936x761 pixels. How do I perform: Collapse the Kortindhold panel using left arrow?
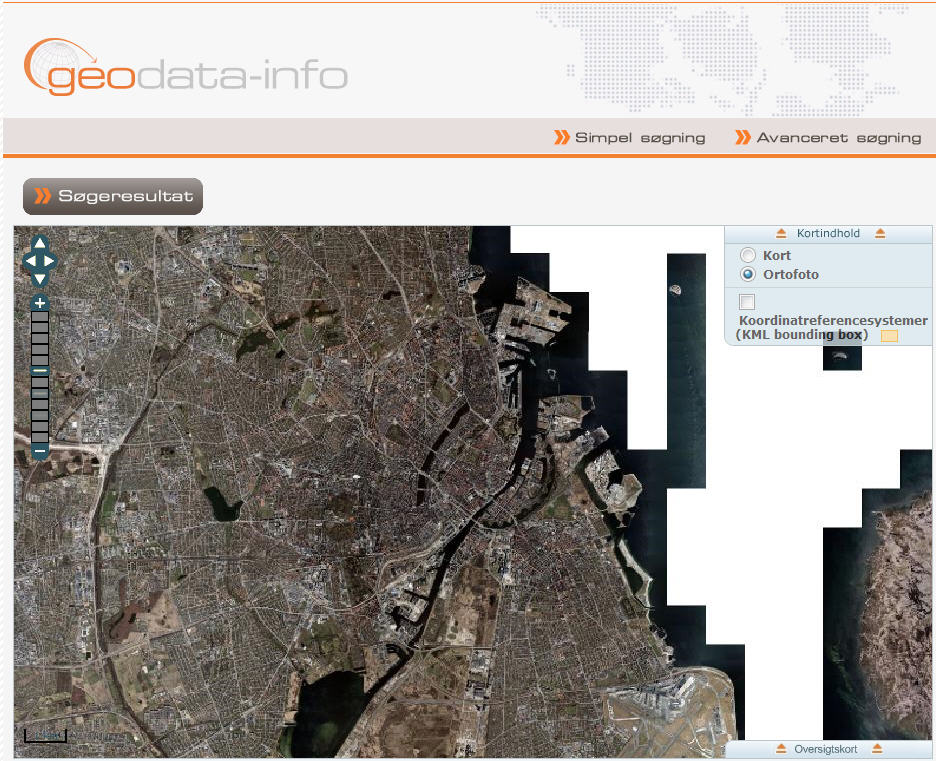pyautogui.click(x=781, y=234)
